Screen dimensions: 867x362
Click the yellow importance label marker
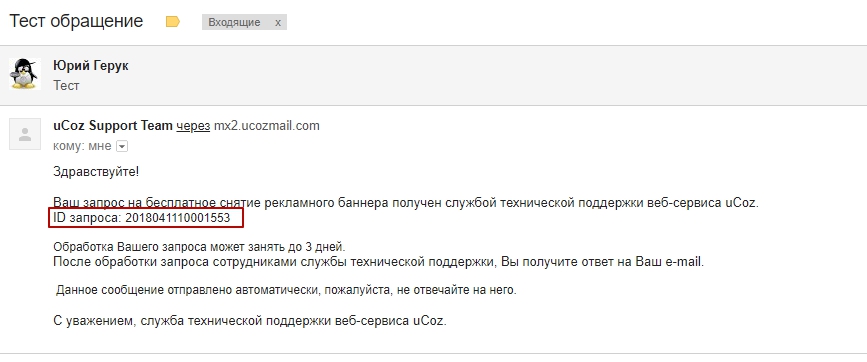coord(173,22)
